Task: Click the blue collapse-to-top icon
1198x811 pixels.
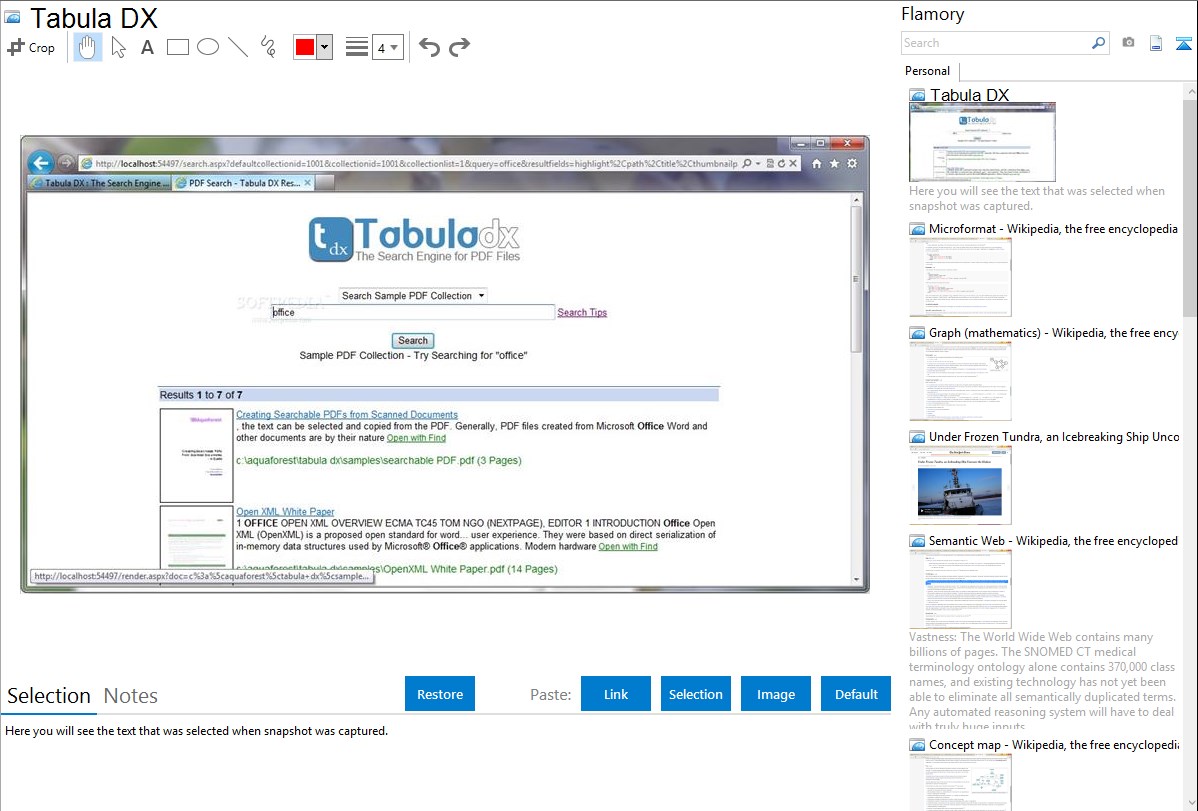Action: click(1183, 43)
